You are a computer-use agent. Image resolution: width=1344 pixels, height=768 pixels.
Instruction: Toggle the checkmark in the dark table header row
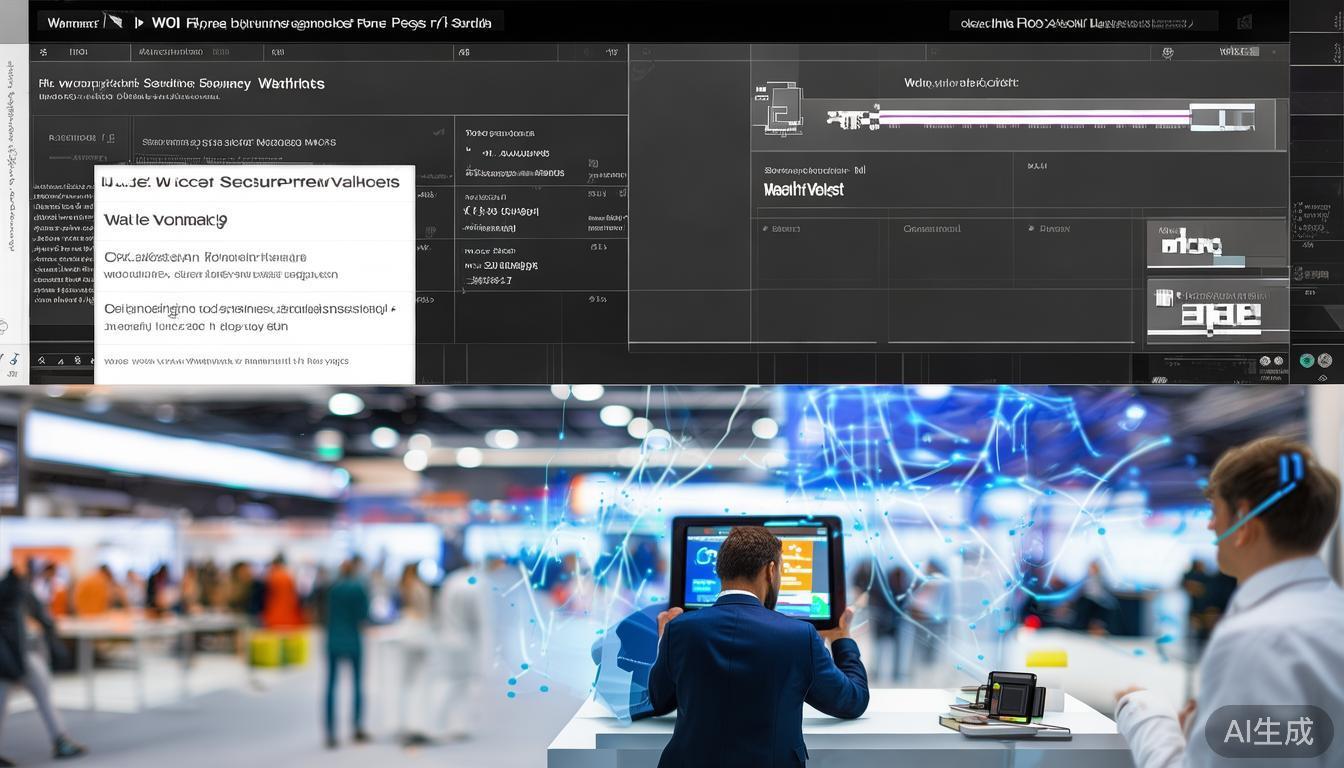click(x=437, y=133)
